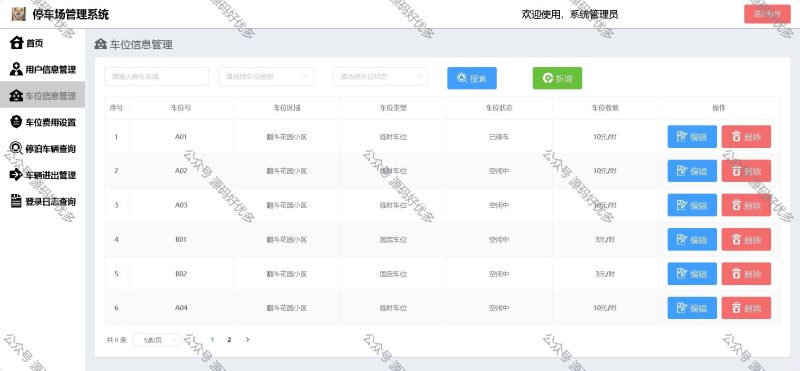
Task: Click cell A01 in 车位号 column
Action: coord(181,137)
